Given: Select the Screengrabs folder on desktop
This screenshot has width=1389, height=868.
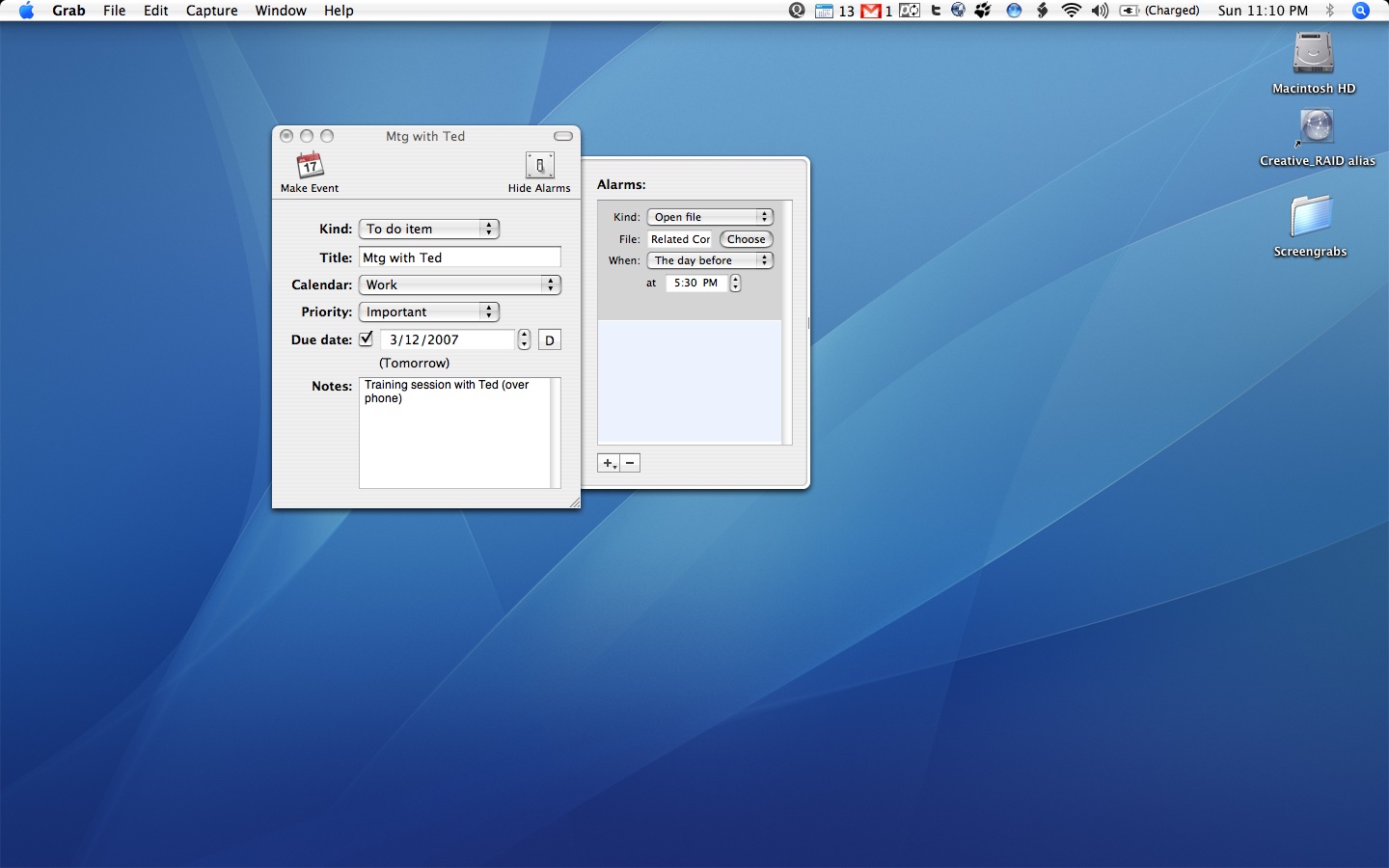Looking at the screenshot, I should (1310, 216).
